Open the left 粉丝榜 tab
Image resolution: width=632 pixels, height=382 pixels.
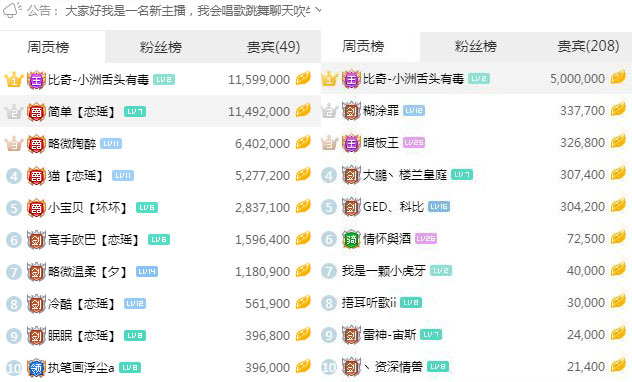point(160,47)
